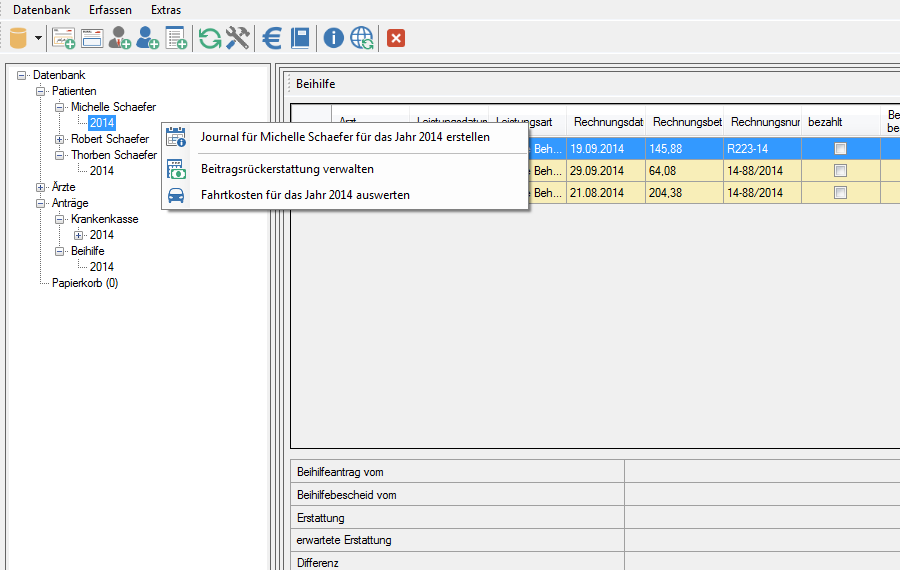Expand the Ärzte tree node
The height and width of the screenshot is (570, 900).
(x=41, y=187)
